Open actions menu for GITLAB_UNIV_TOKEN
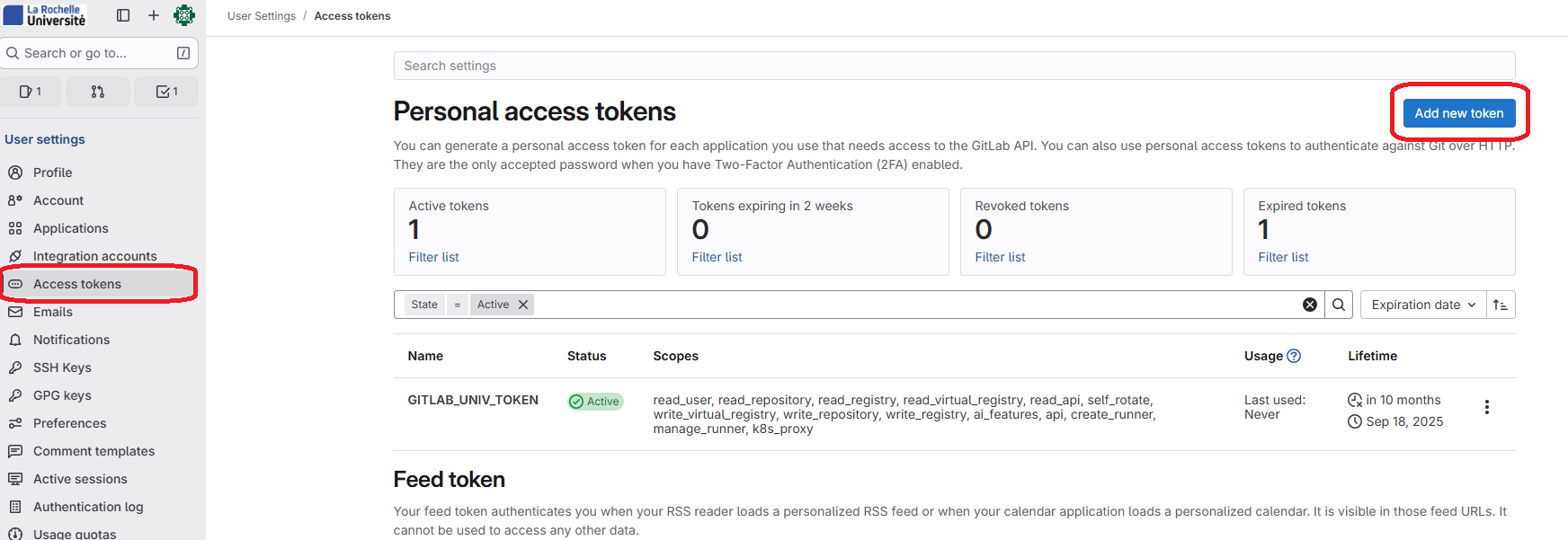This screenshot has width=1568, height=540. (x=1487, y=407)
